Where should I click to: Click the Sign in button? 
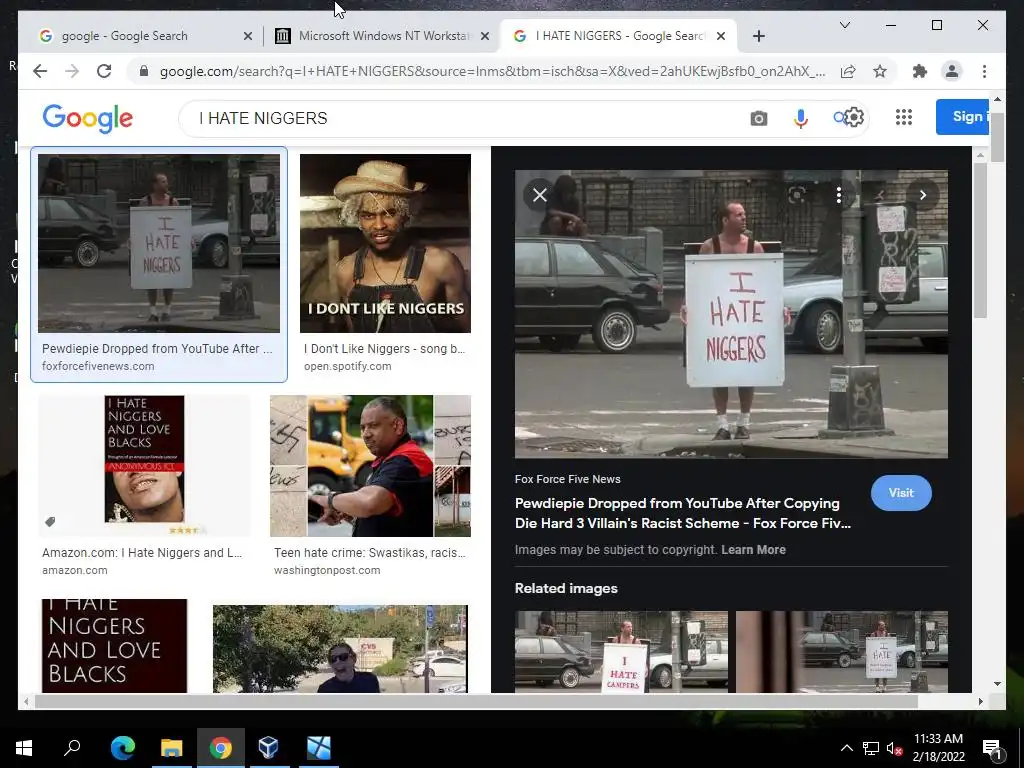963,117
